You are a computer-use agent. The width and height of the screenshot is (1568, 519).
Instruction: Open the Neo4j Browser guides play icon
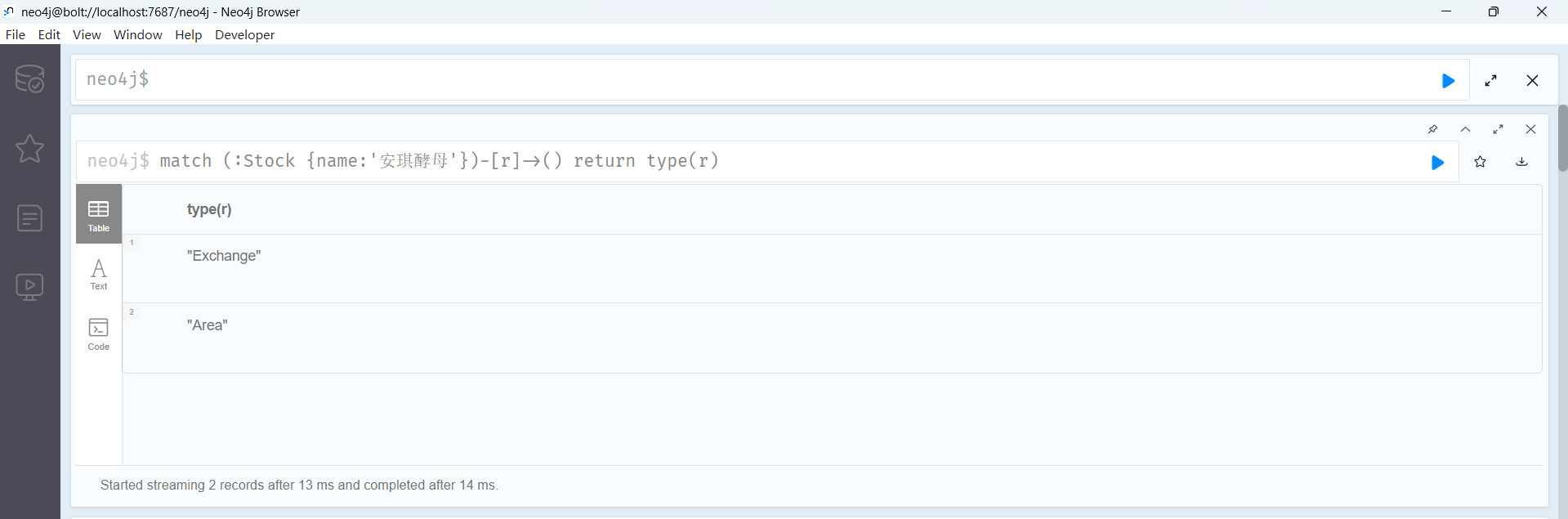(x=29, y=287)
